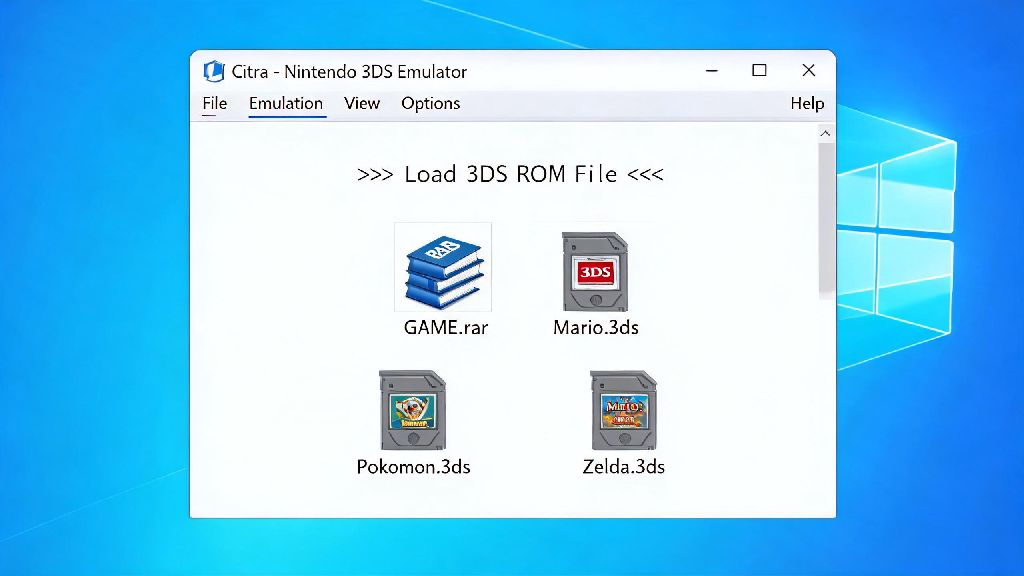Click the Load 3DS ROM File heading
The width and height of the screenshot is (1024, 576).
pyautogui.click(x=510, y=174)
